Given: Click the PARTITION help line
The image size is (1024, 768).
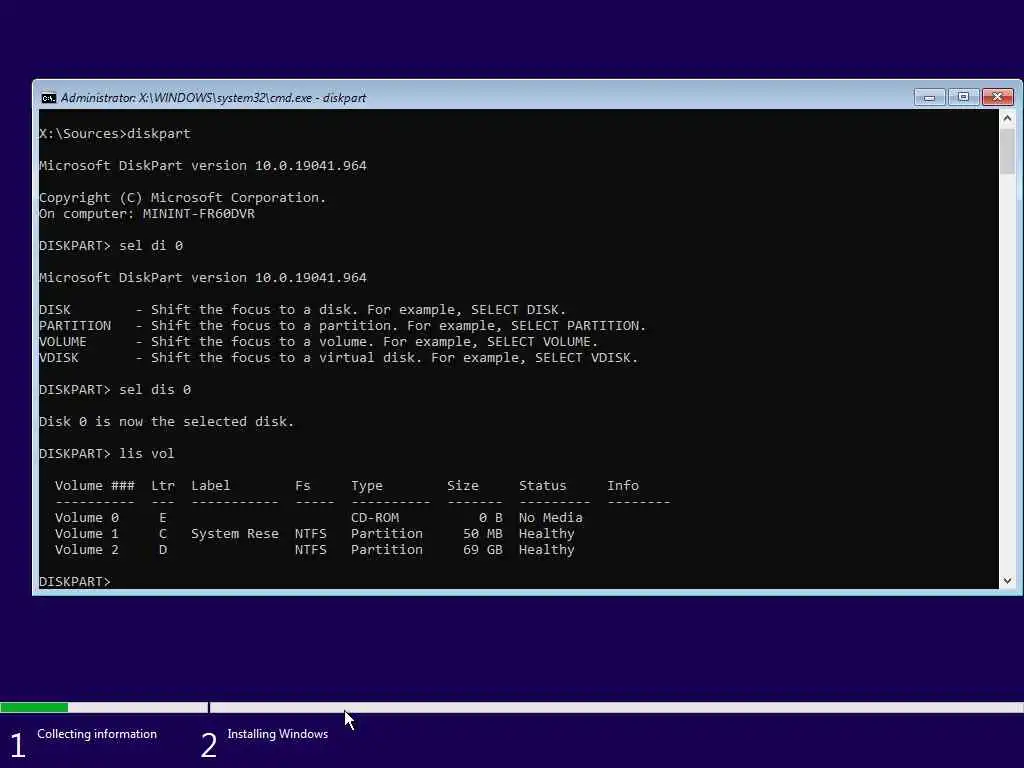Looking at the screenshot, I should (342, 325).
